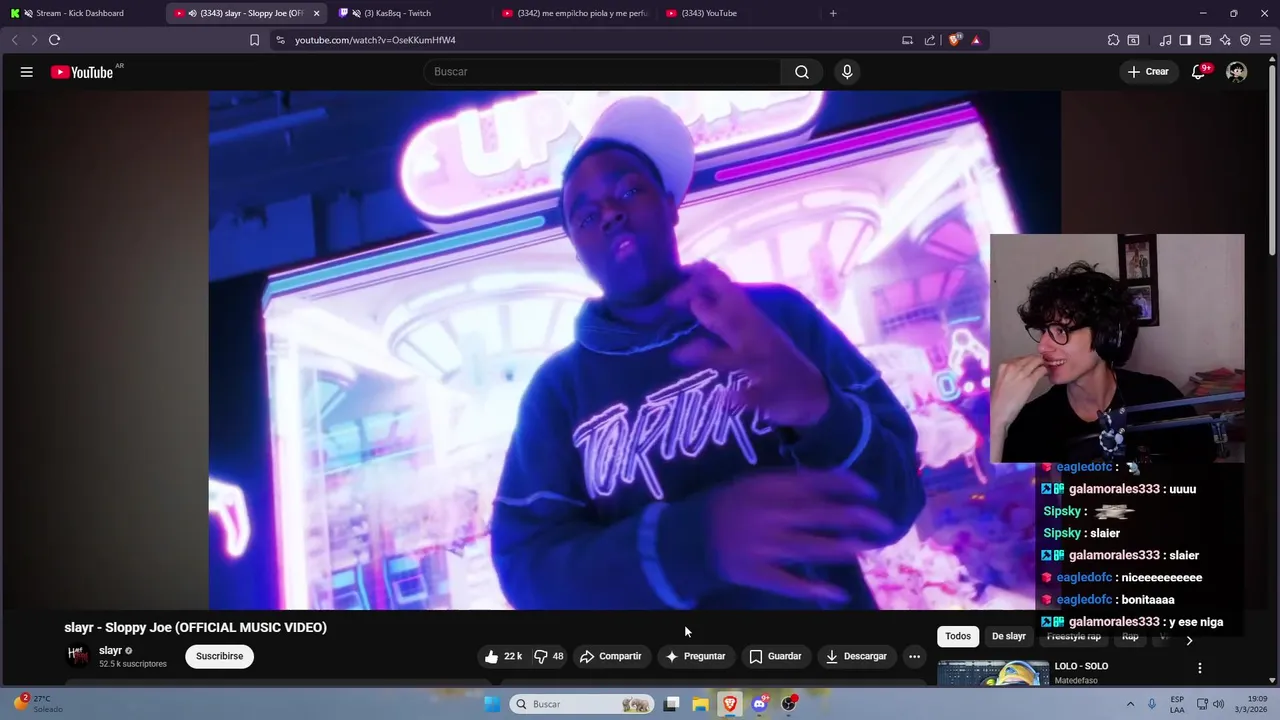1280x720 pixels.
Task: Open the LOLO - SOLO video thumbnail
Action: 993,673
